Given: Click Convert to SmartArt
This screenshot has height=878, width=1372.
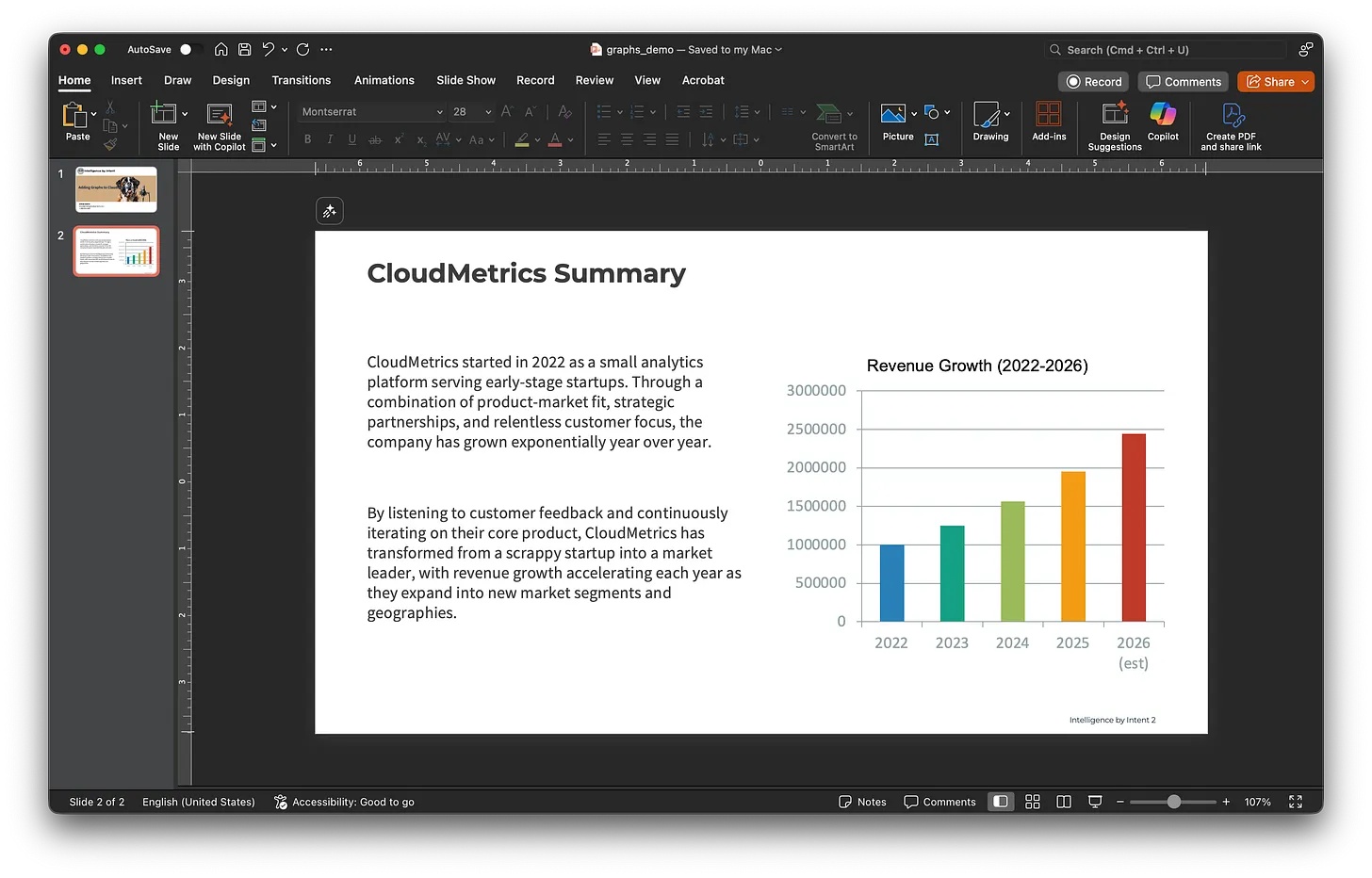Looking at the screenshot, I should [833, 125].
